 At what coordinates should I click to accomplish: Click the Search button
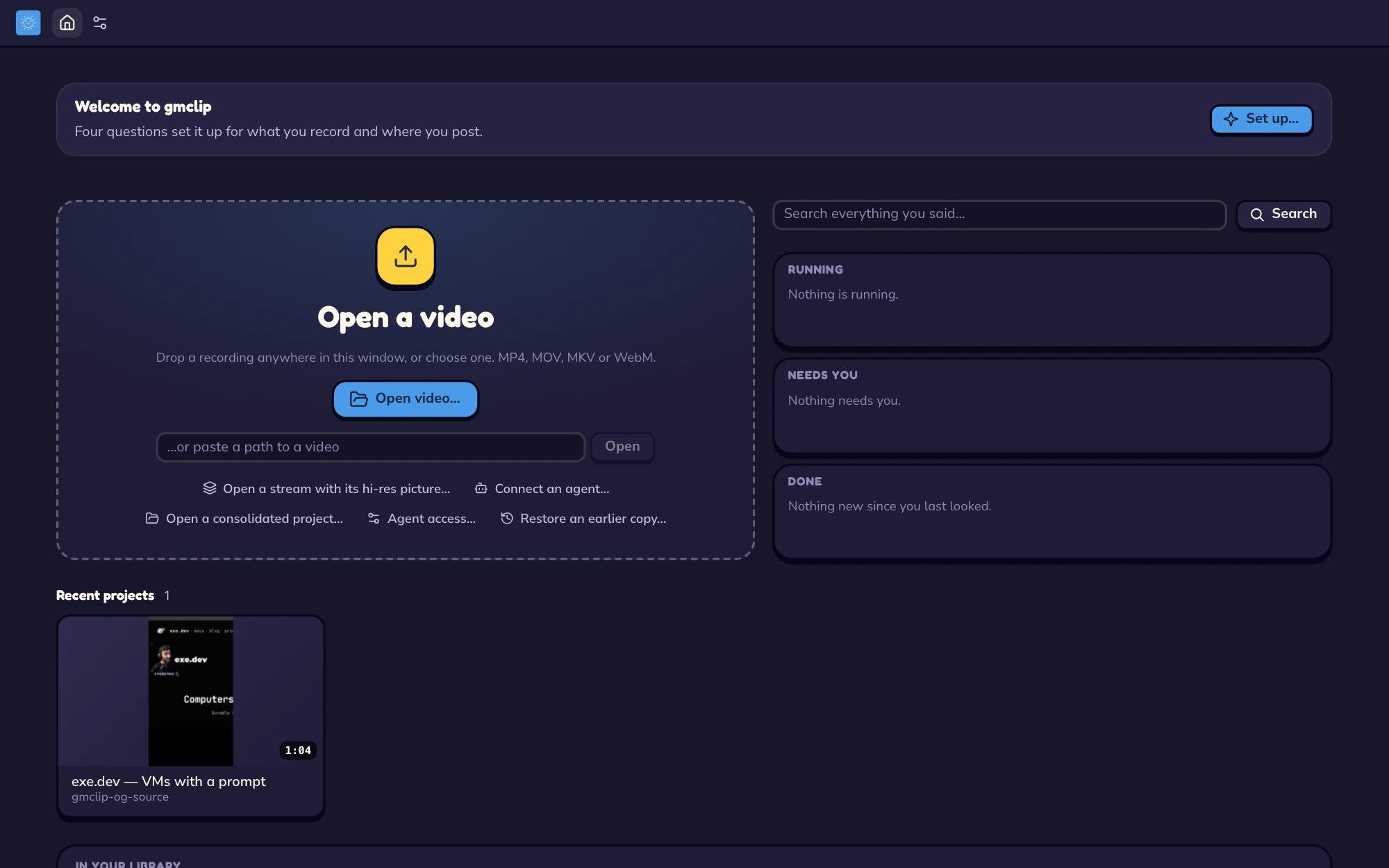1283,214
